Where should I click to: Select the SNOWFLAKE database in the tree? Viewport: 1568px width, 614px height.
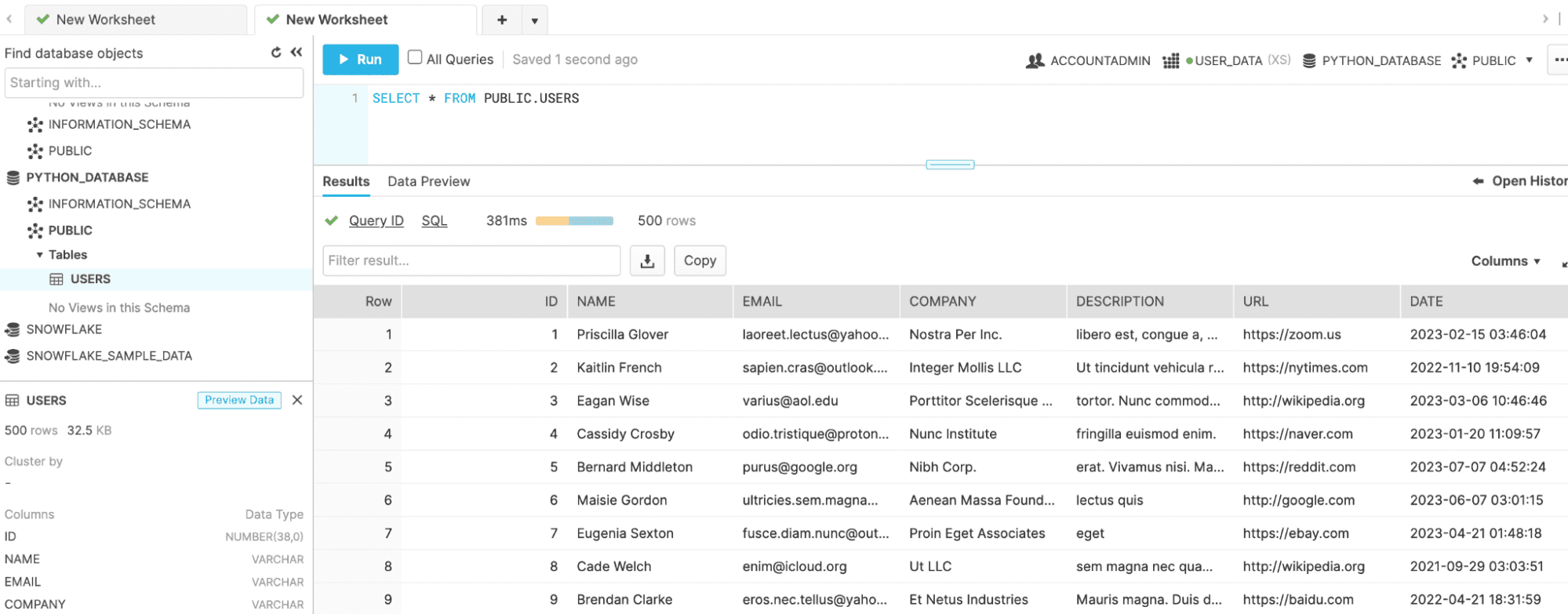pyautogui.click(x=64, y=329)
